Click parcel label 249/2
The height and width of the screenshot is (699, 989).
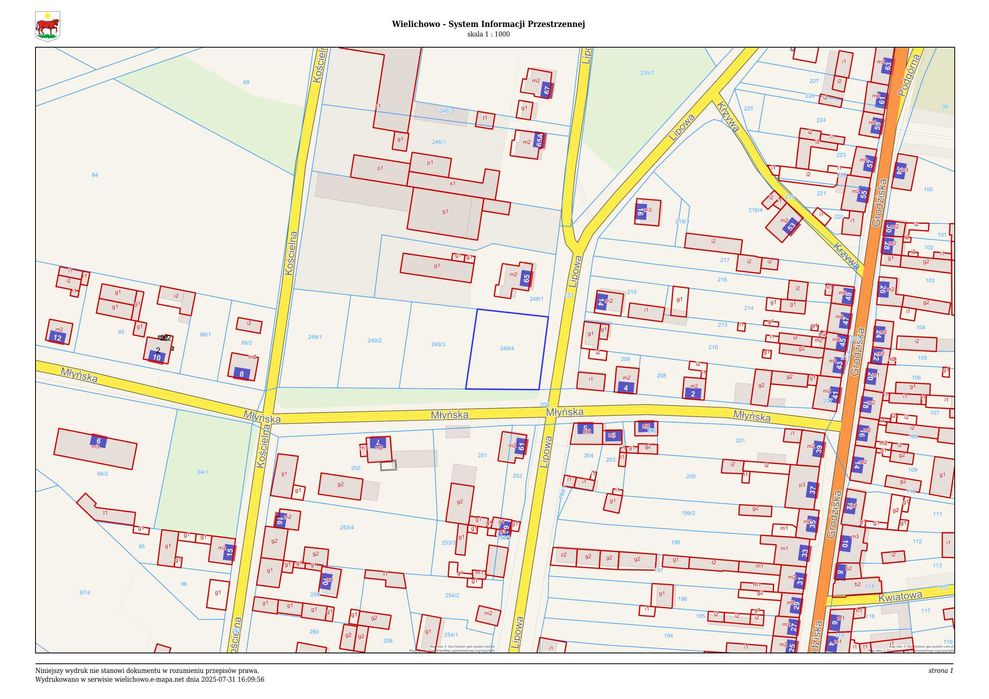point(374,341)
